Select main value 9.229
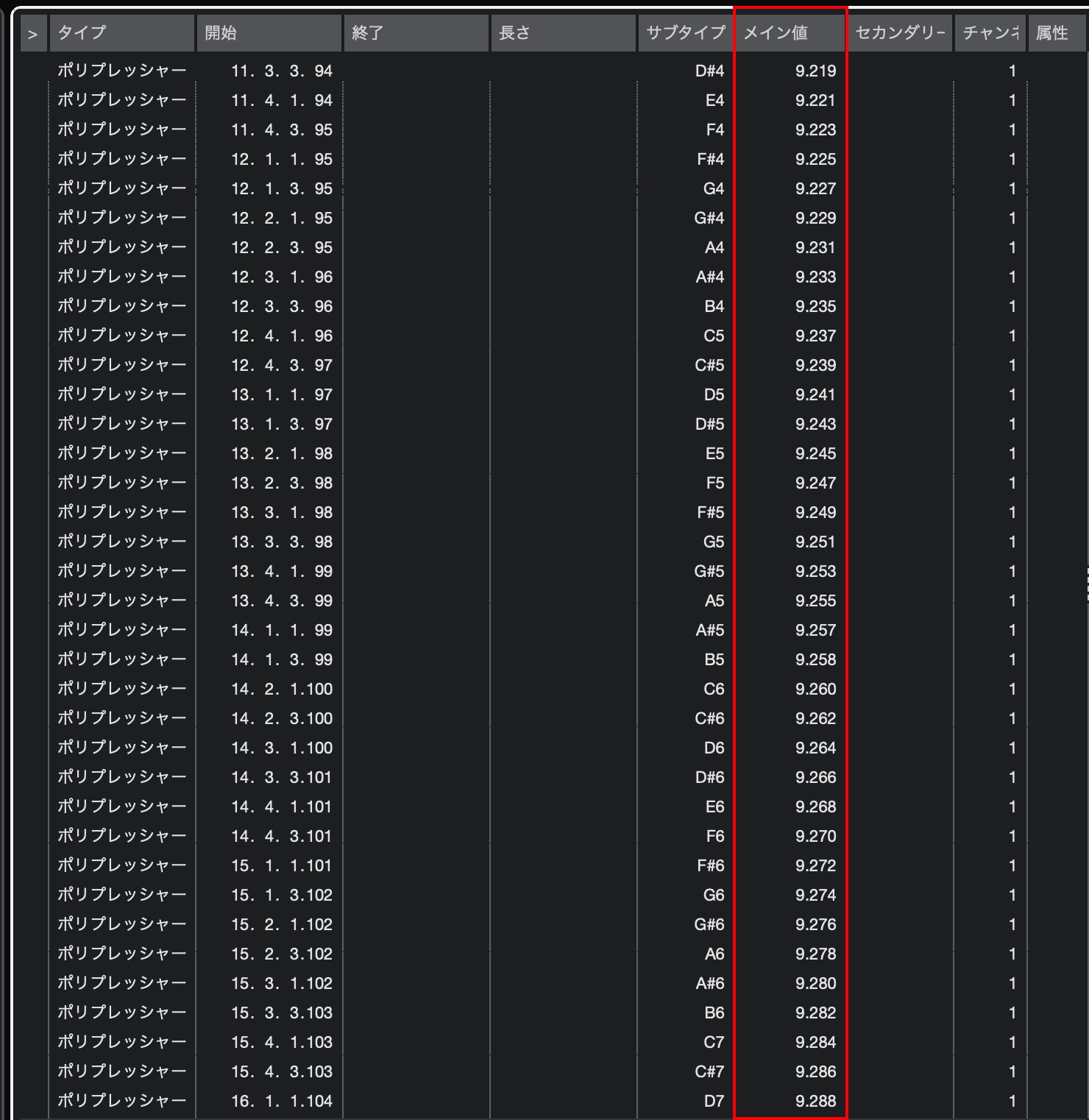The width and height of the screenshot is (1089, 1120). click(x=815, y=218)
